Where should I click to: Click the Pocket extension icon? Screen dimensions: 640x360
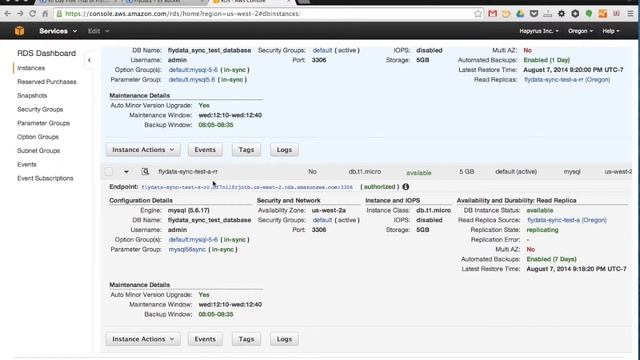point(534,14)
